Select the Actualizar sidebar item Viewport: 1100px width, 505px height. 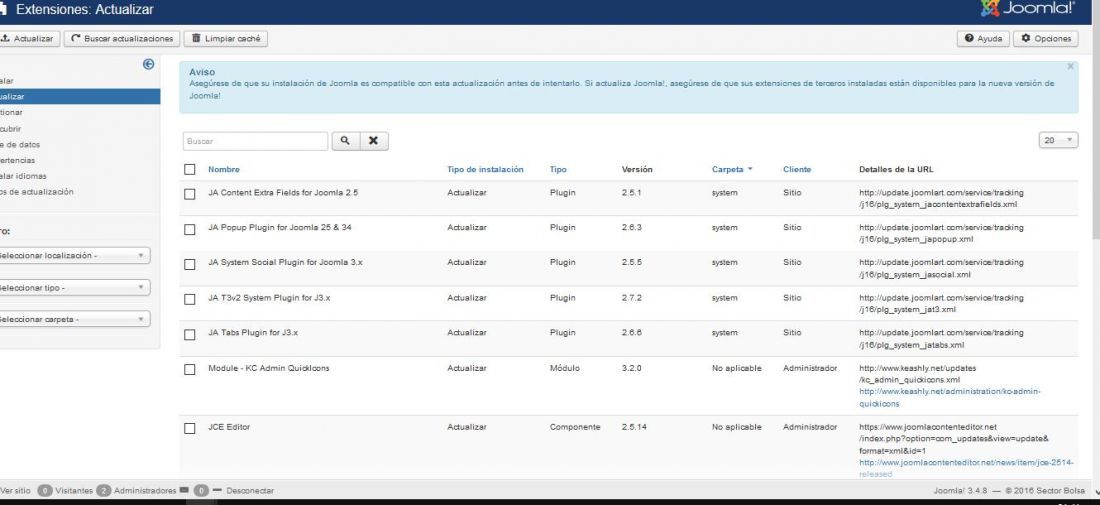pyautogui.click(x=80, y=97)
